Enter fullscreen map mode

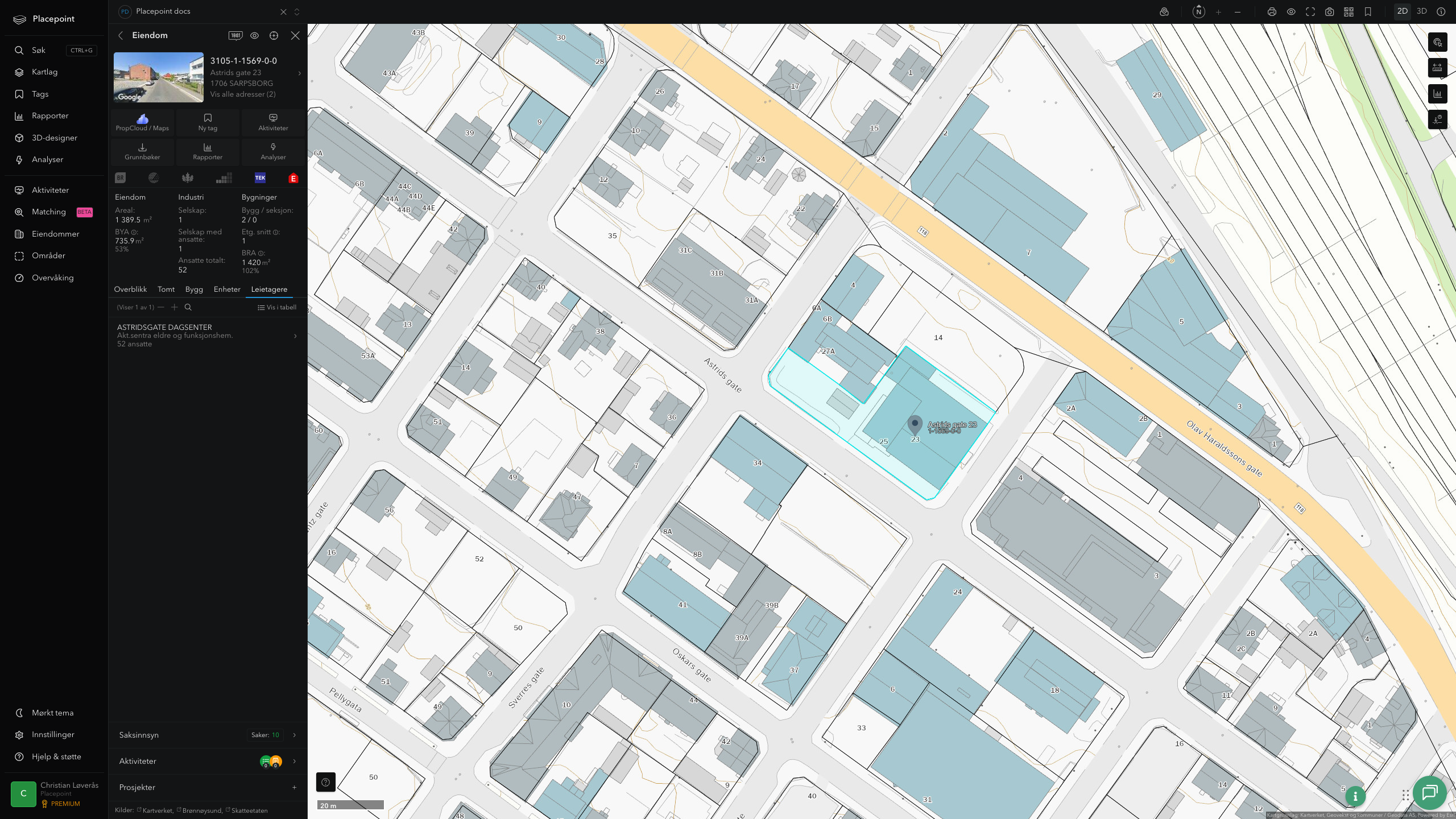coord(1310,11)
